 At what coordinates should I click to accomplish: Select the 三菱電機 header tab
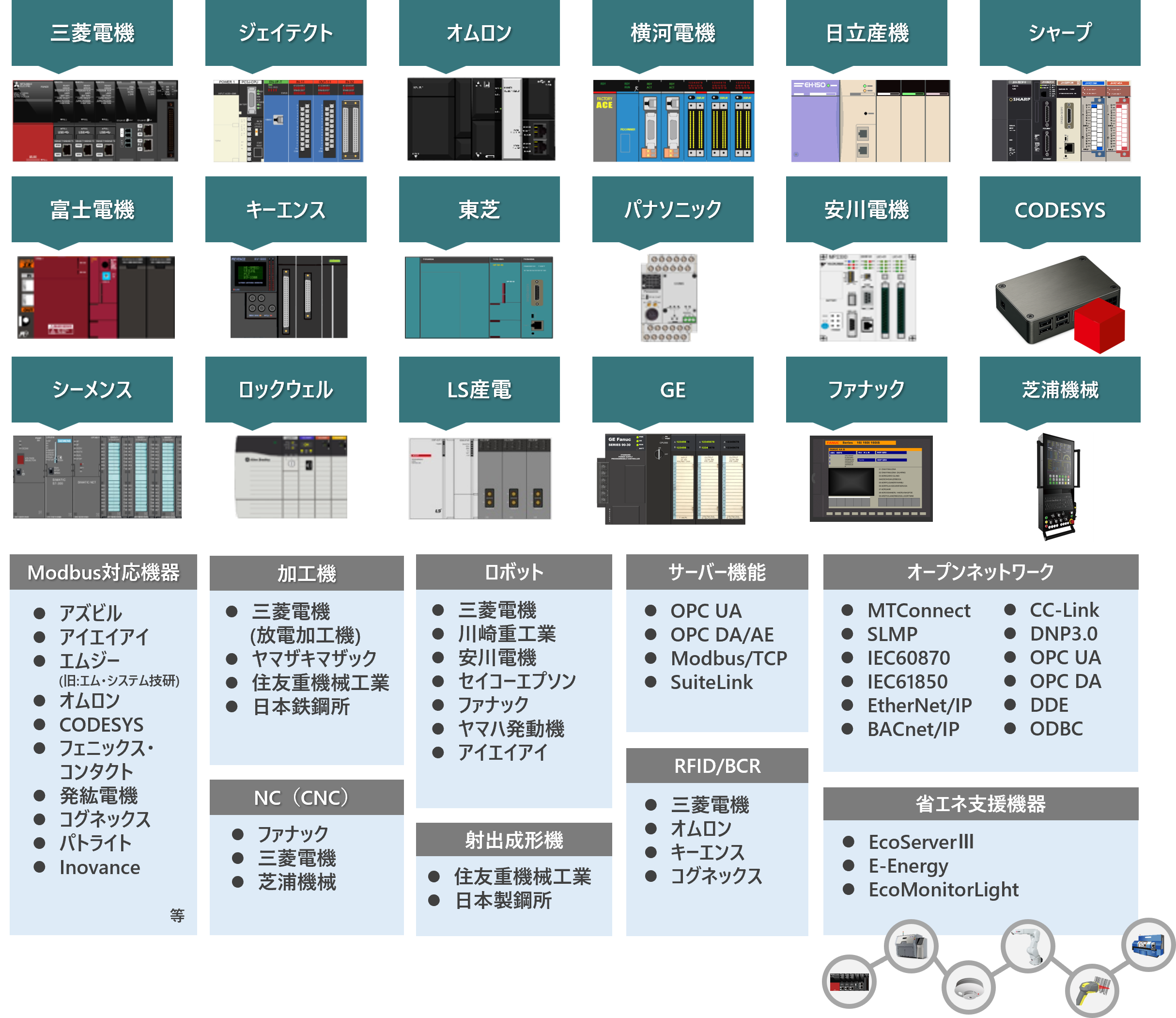[92, 32]
